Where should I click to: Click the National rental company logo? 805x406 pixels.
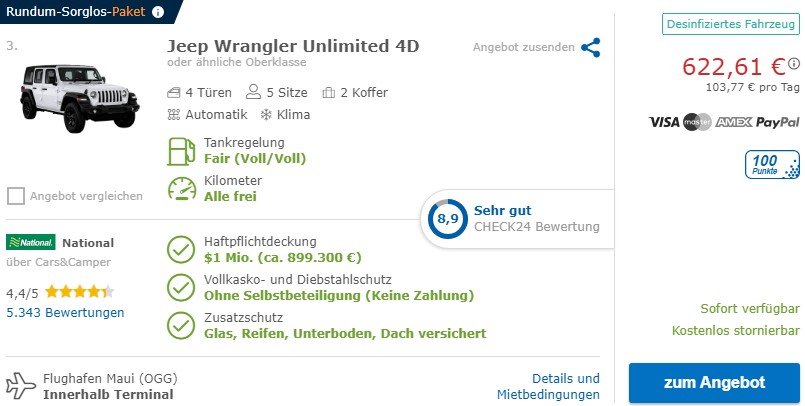click(x=31, y=242)
